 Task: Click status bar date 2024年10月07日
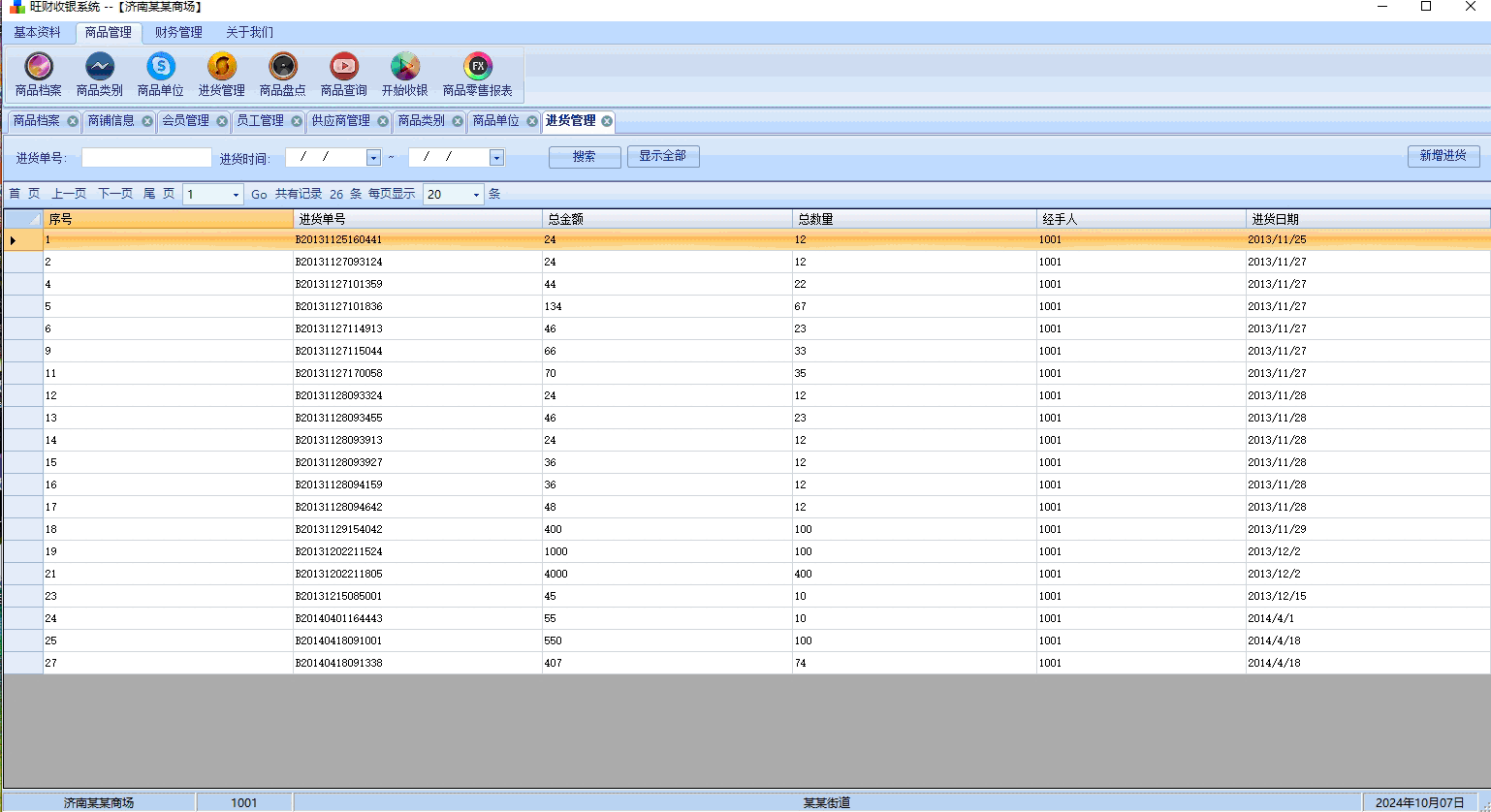point(1419,802)
